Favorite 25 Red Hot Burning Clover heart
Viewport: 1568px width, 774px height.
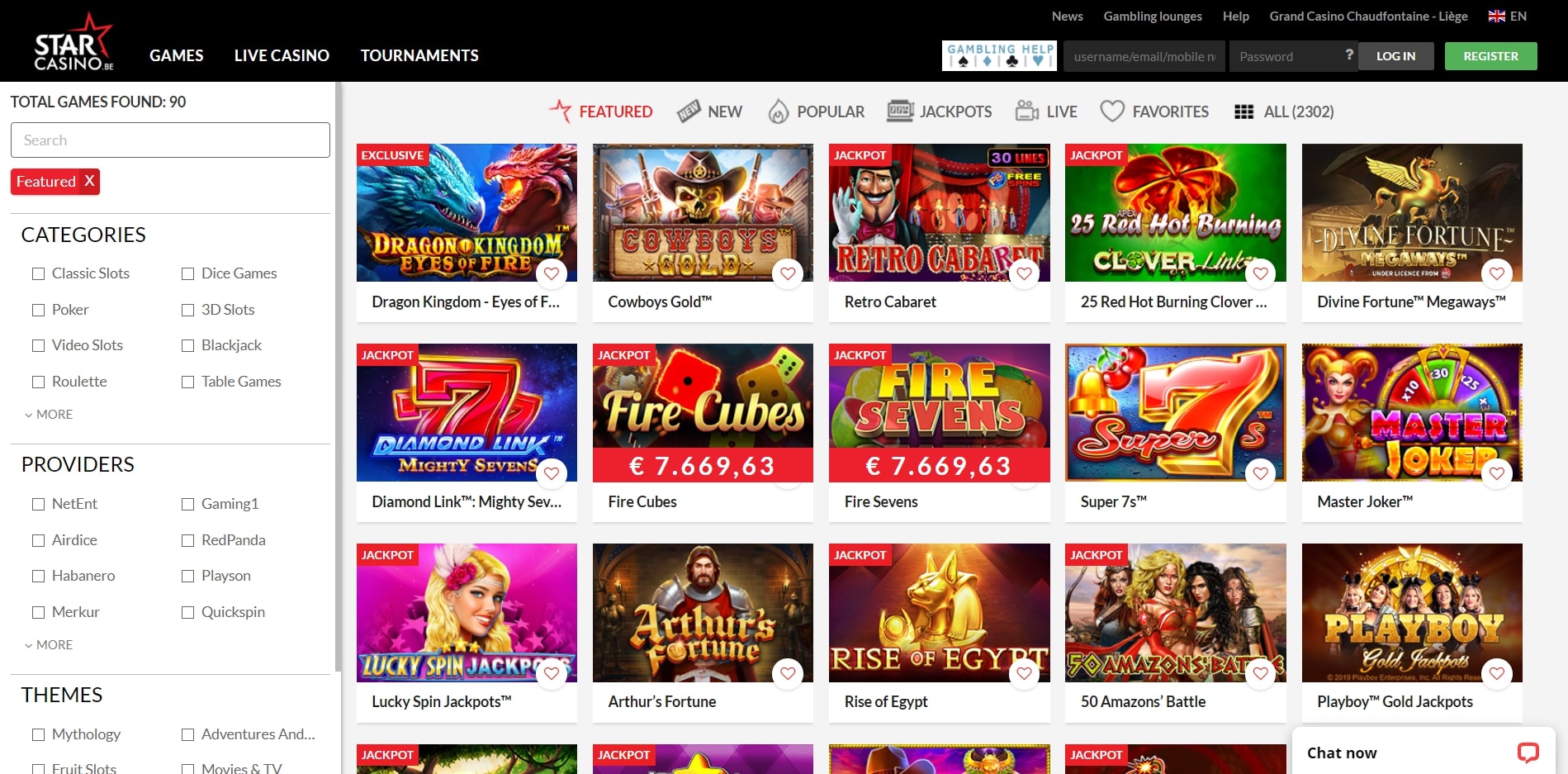tap(1260, 273)
